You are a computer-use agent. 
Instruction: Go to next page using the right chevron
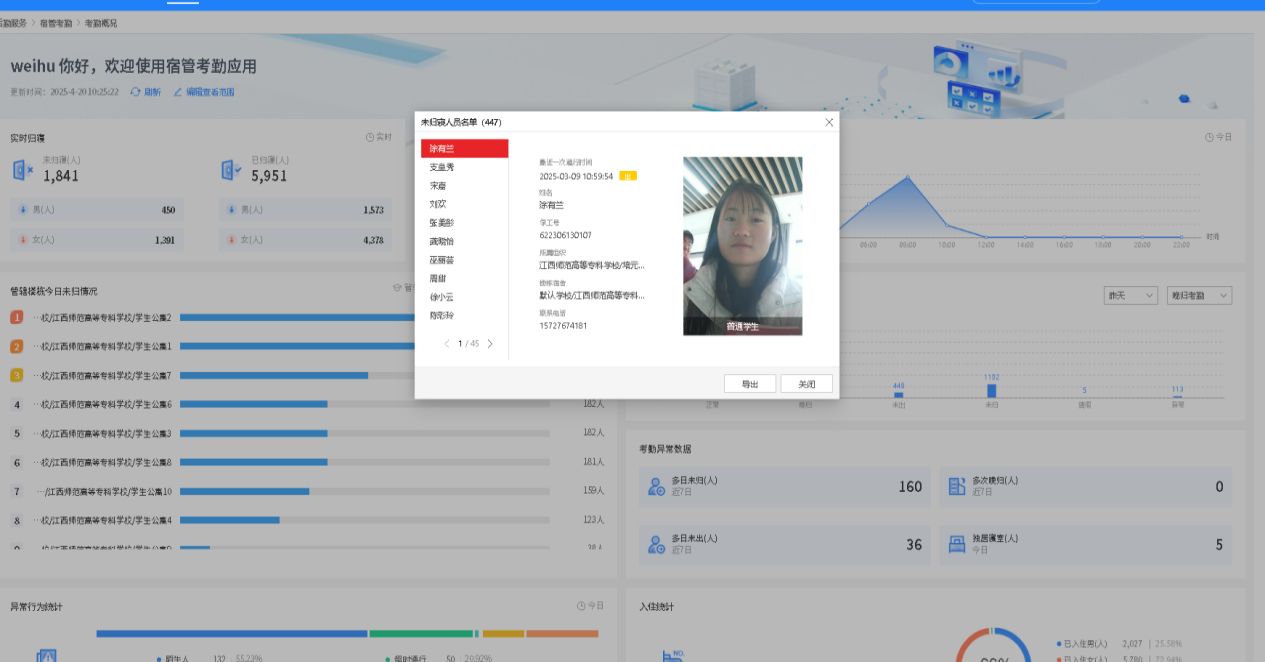click(490, 343)
